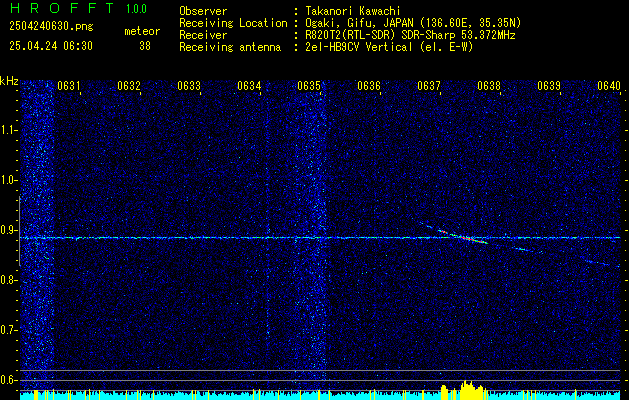Viewport: 629px width, 400px height.
Task: Click the 'Observer' field label
Action: [x=203, y=11]
